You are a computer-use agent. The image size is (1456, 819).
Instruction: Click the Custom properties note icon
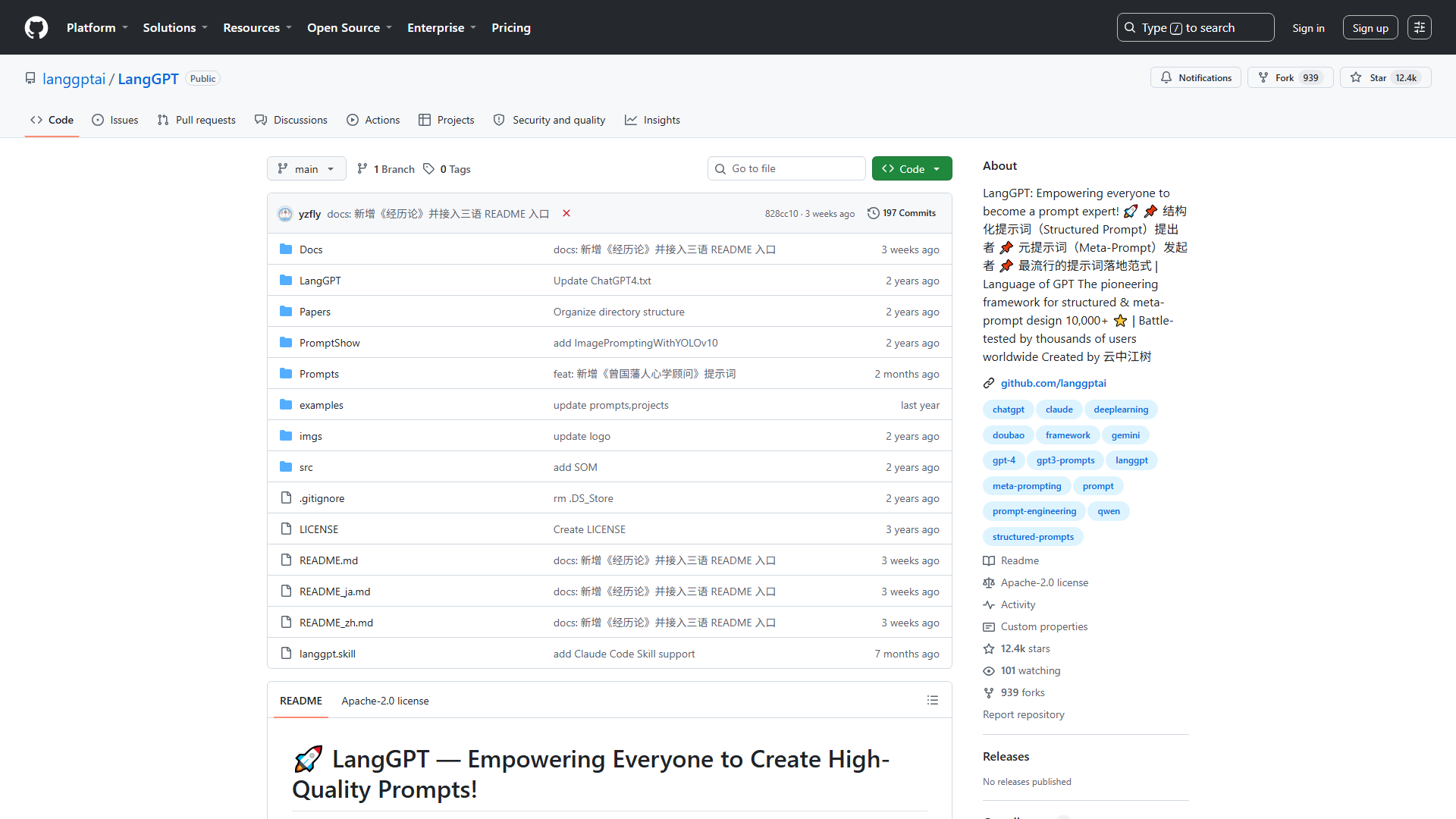click(x=989, y=626)
